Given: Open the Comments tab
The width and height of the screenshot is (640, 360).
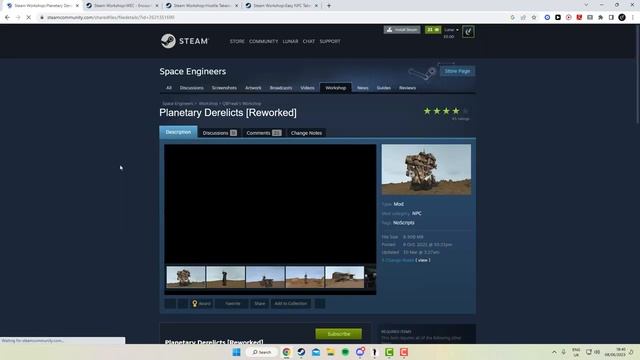Looking at the screenshot, I should [264, 133].
